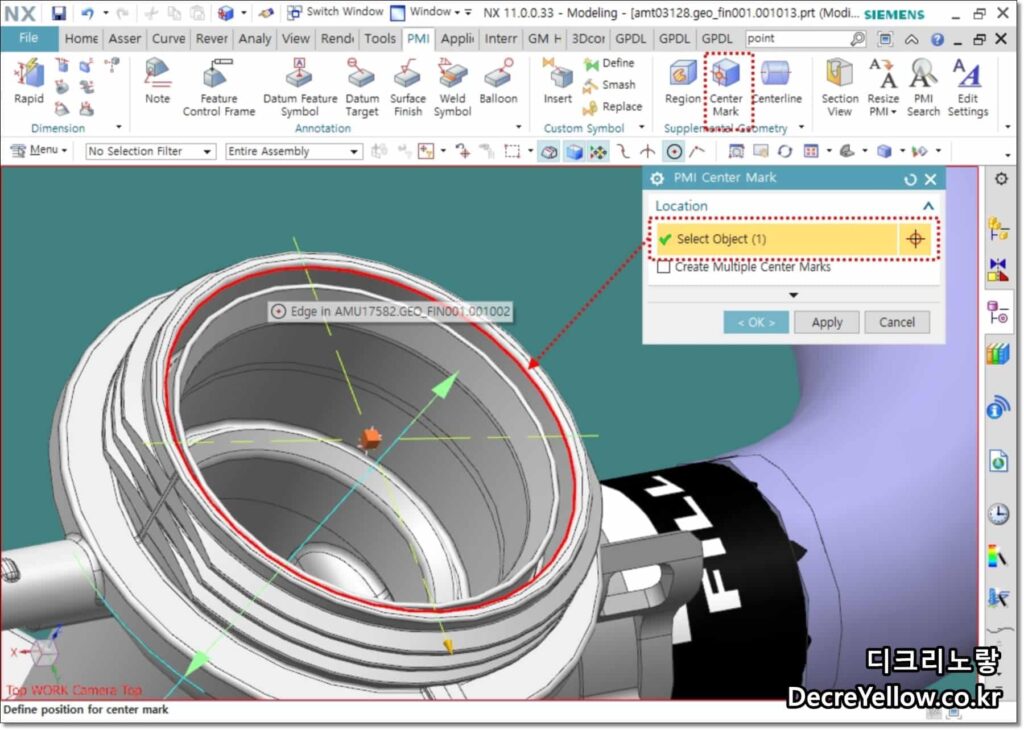Screen dimensions: 1024x730
Task: Open the No Selection Filter dropdown
Action: (150, 151)
